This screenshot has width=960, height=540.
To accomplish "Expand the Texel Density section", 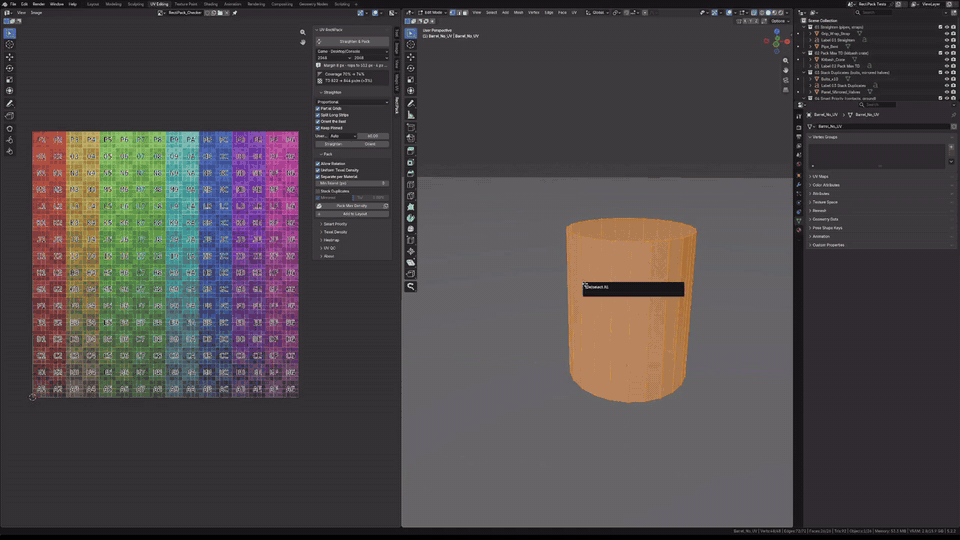I will tap(334, 232).
